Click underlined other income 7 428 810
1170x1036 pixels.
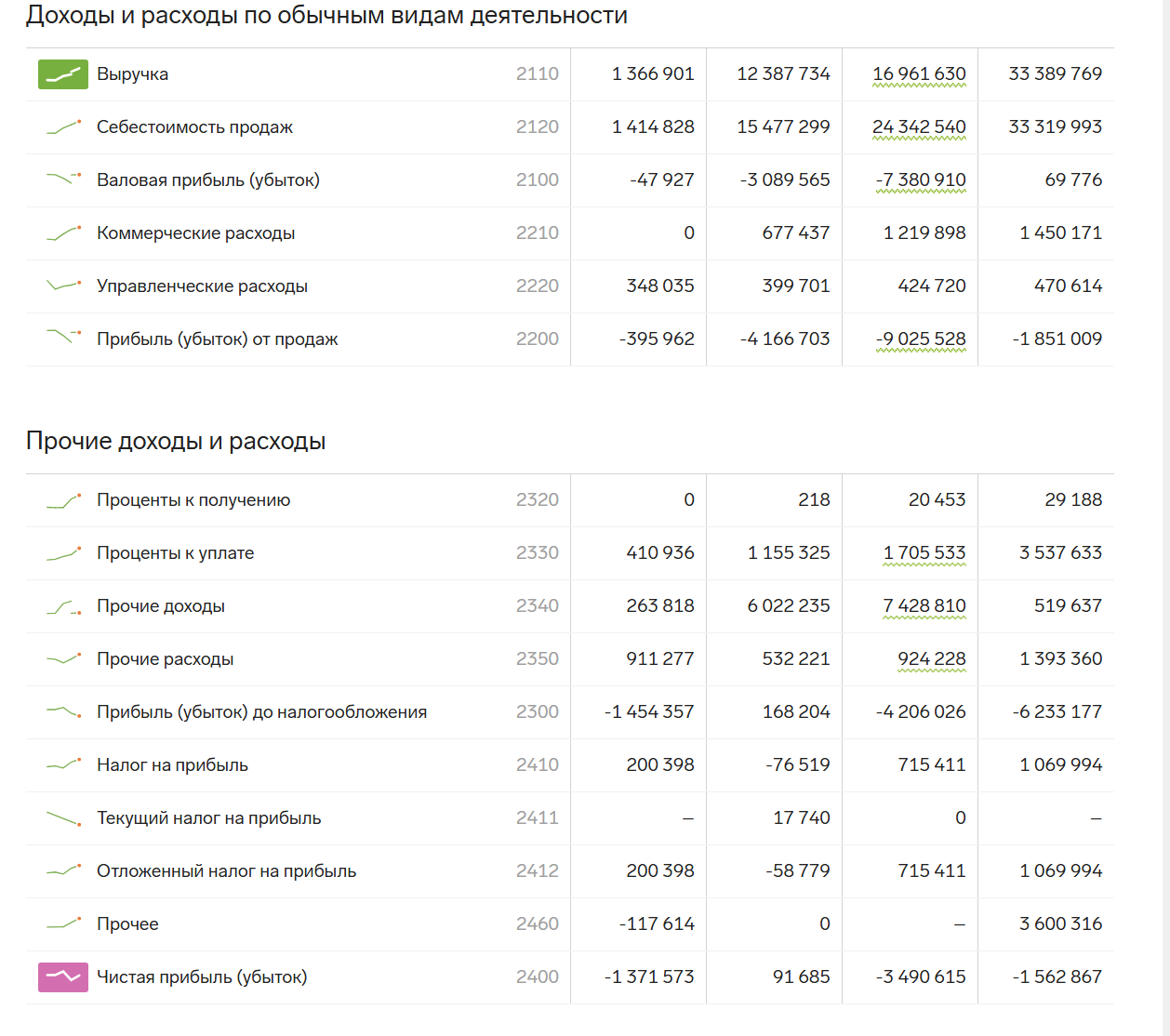pyautogui.click(x=924, y=606)
